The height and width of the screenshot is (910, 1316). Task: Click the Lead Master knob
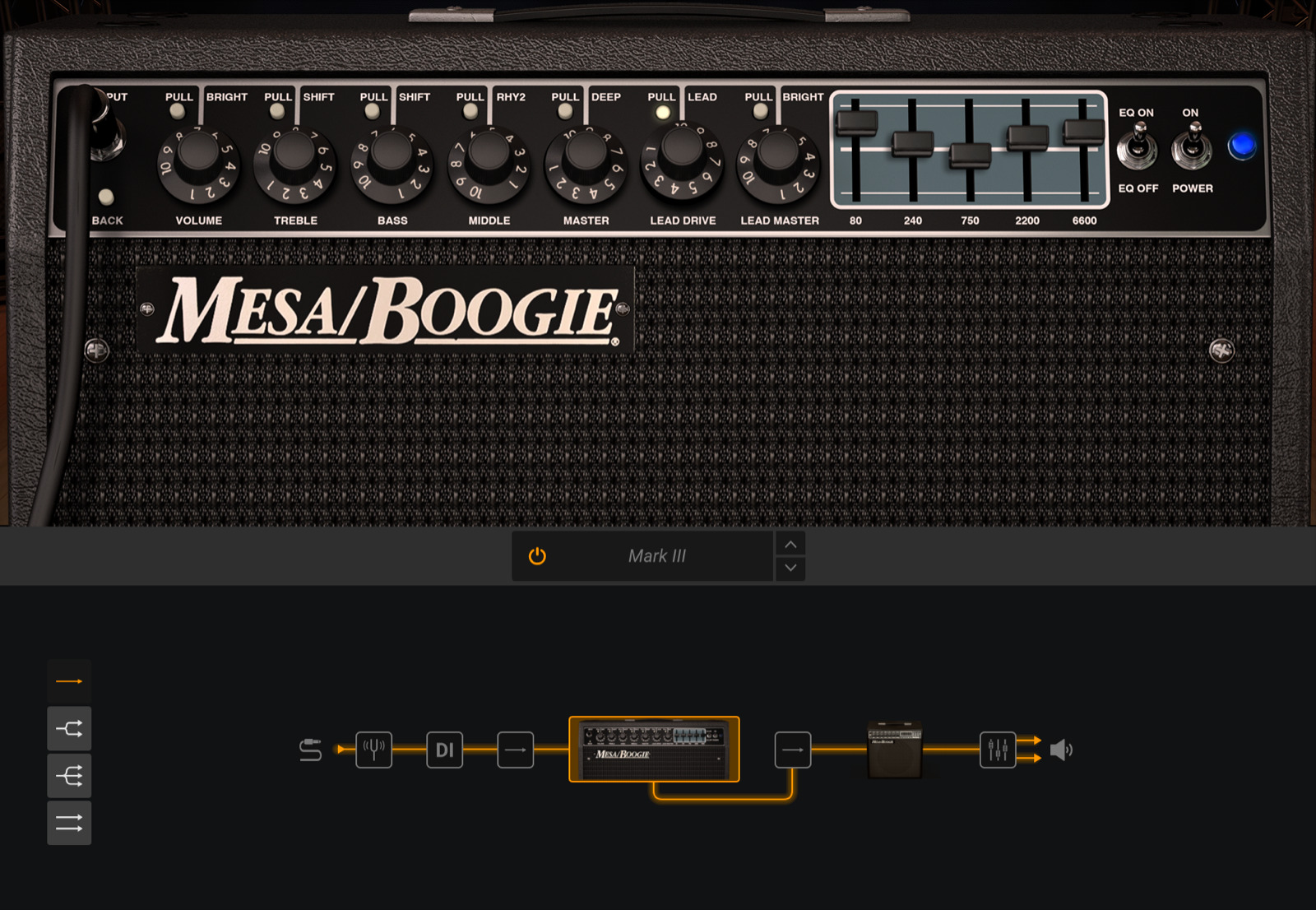click(778, 165)
